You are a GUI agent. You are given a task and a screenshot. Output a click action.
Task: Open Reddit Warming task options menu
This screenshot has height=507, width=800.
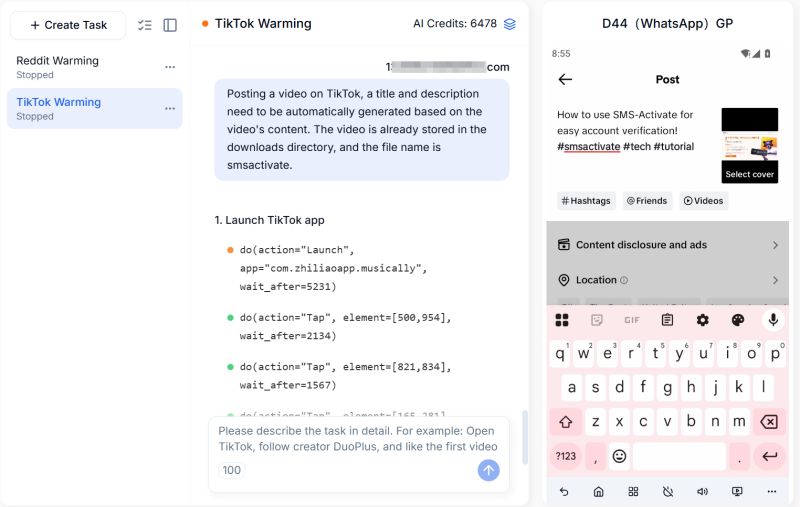click(170, 67)
